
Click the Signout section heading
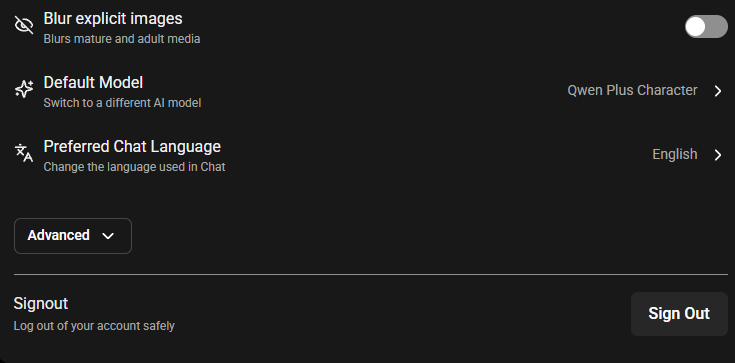(41, 303)
